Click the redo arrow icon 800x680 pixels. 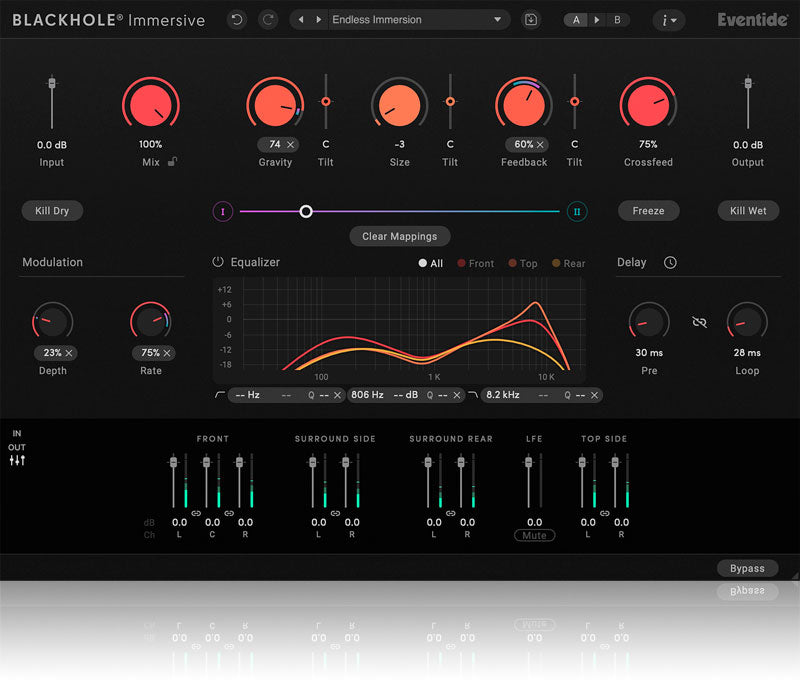coord(268,20)
